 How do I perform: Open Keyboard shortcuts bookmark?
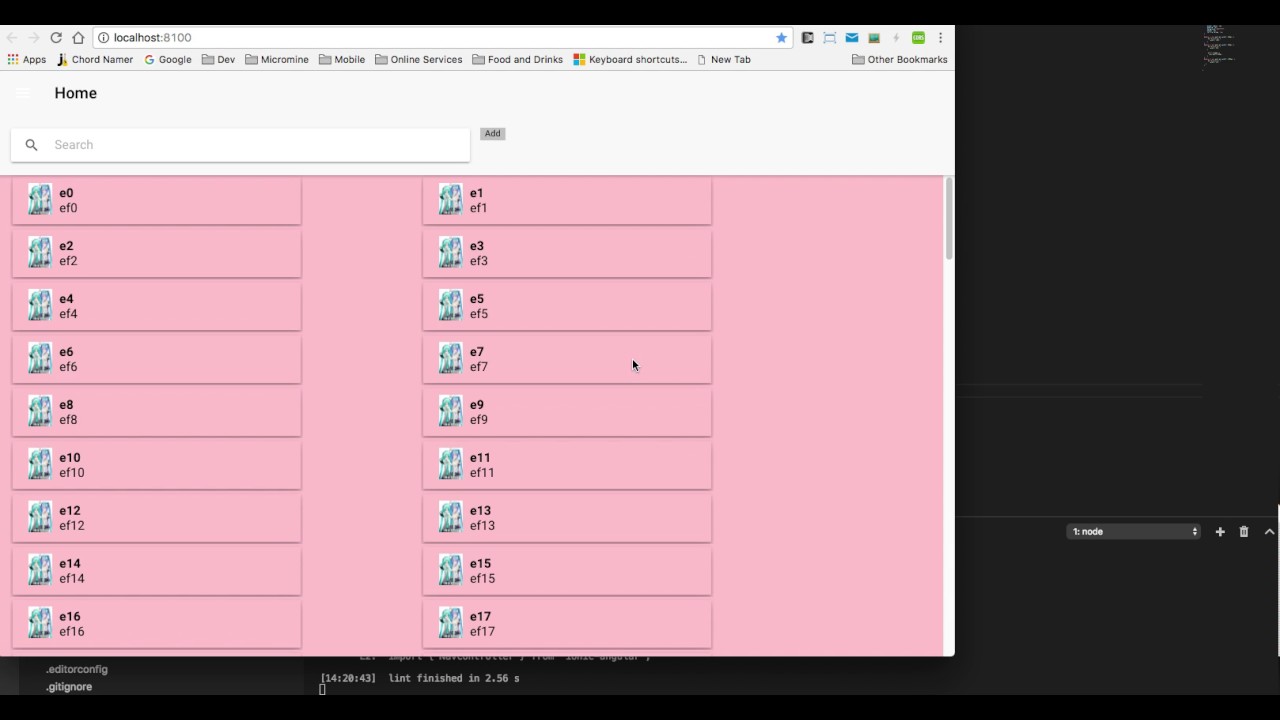tap(630, 60)
